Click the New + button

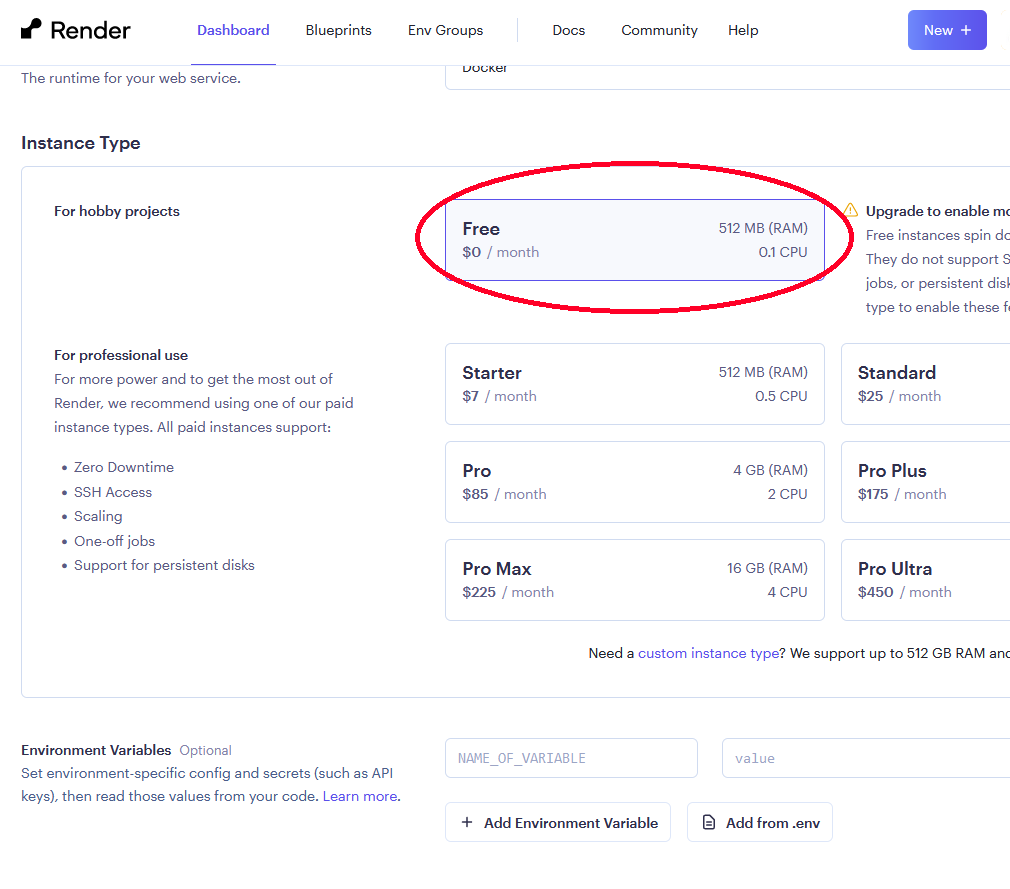[x=947, y=30]
